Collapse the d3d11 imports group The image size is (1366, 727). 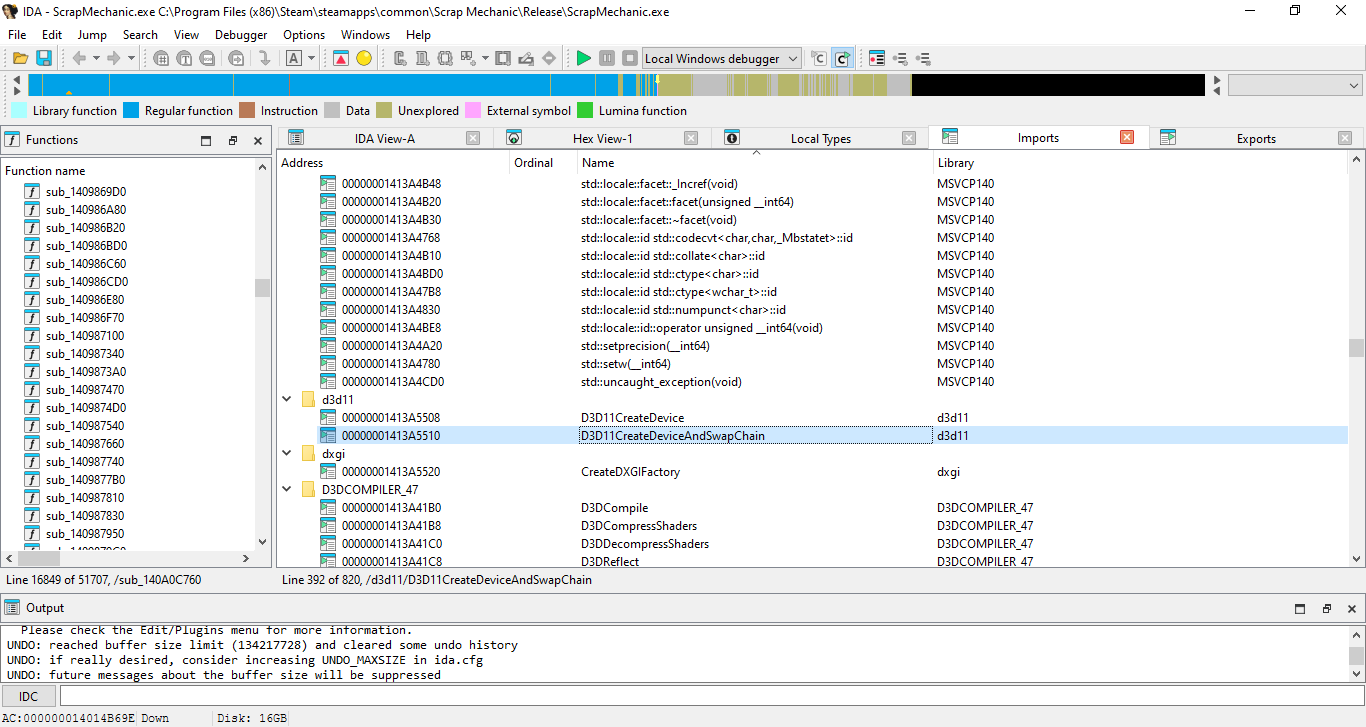pos(287,400)
